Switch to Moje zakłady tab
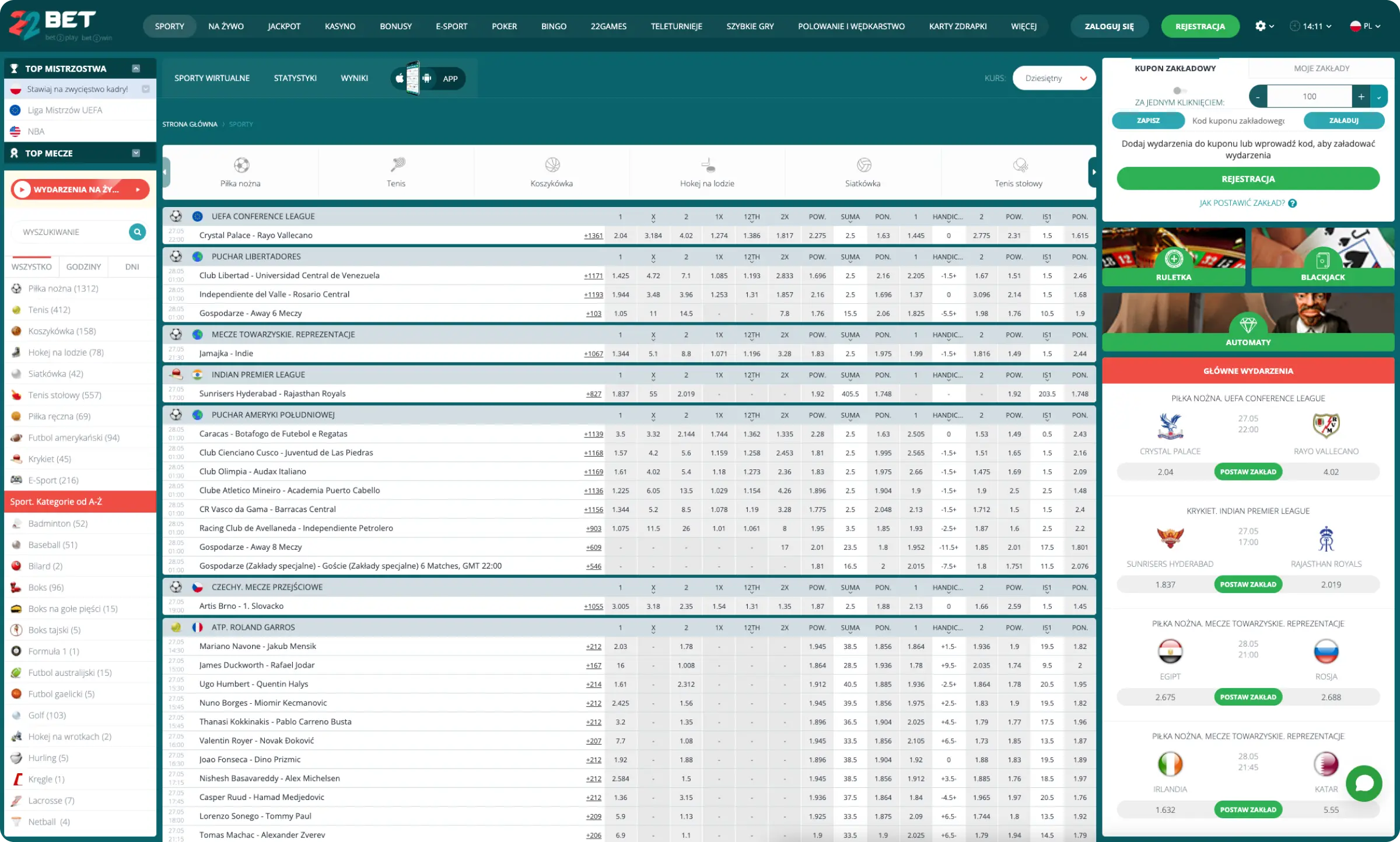The width and height of the screenshot is (1400, 842). coord(1321,68)
